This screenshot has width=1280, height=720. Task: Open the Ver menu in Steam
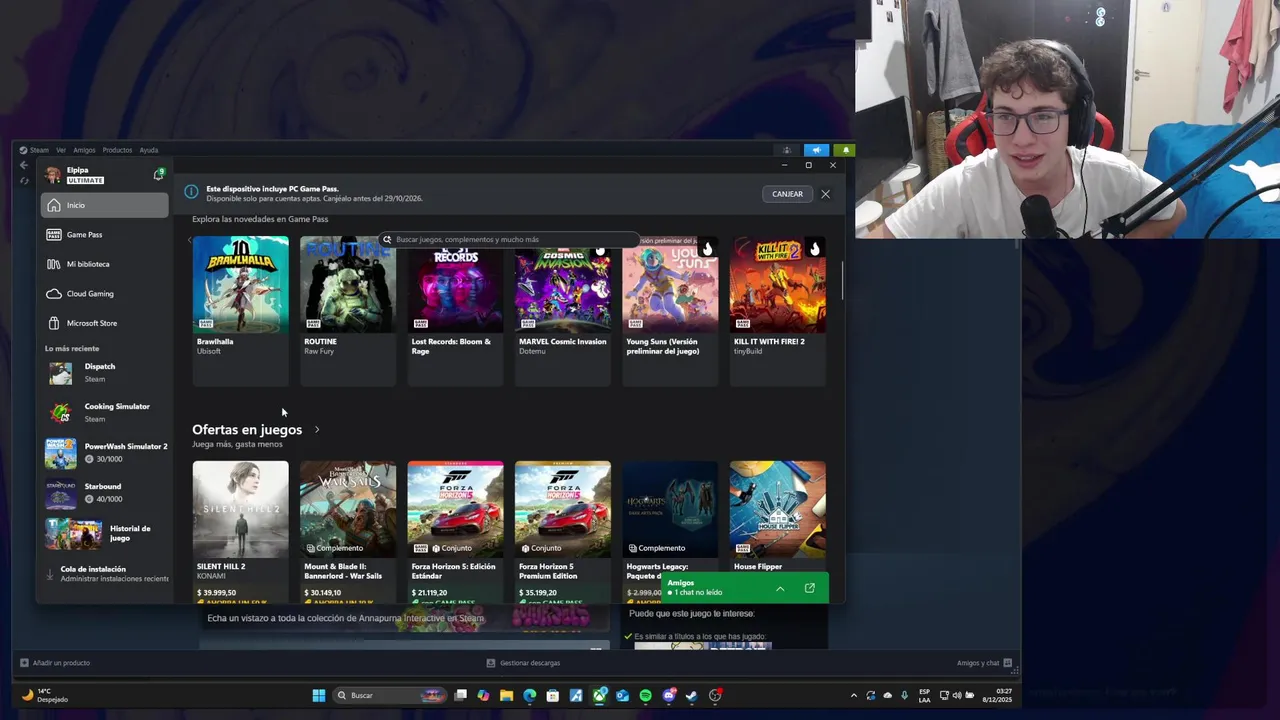click(x=61, y=150)
